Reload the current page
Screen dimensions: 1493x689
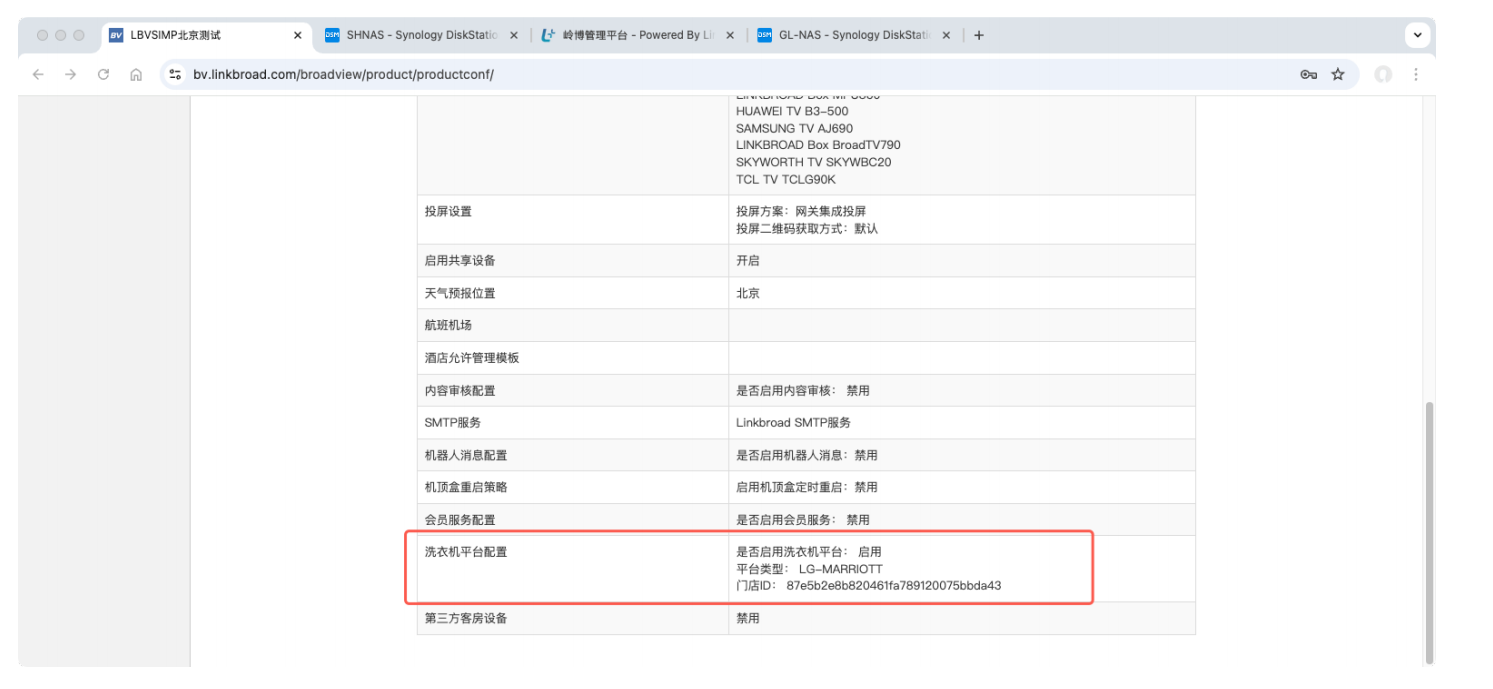point(103,74)
